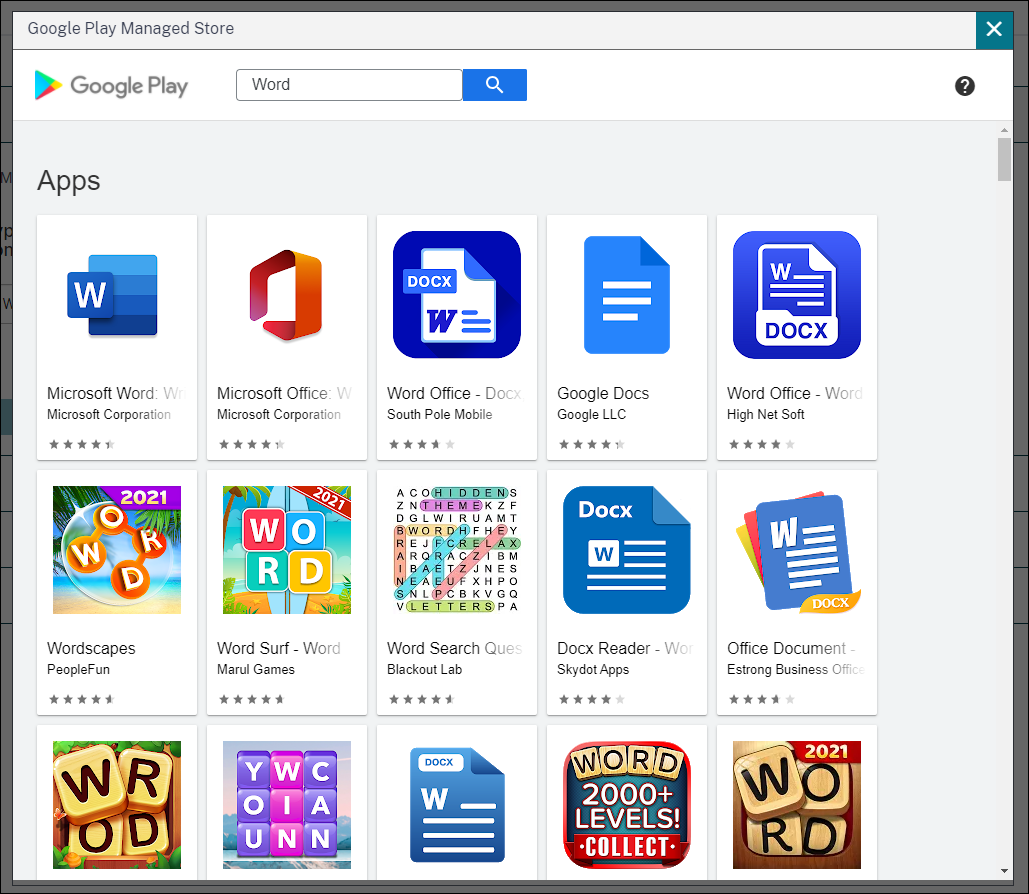Click the Google Play logo
Screen dimensions: 1029x894
point(111,85)
